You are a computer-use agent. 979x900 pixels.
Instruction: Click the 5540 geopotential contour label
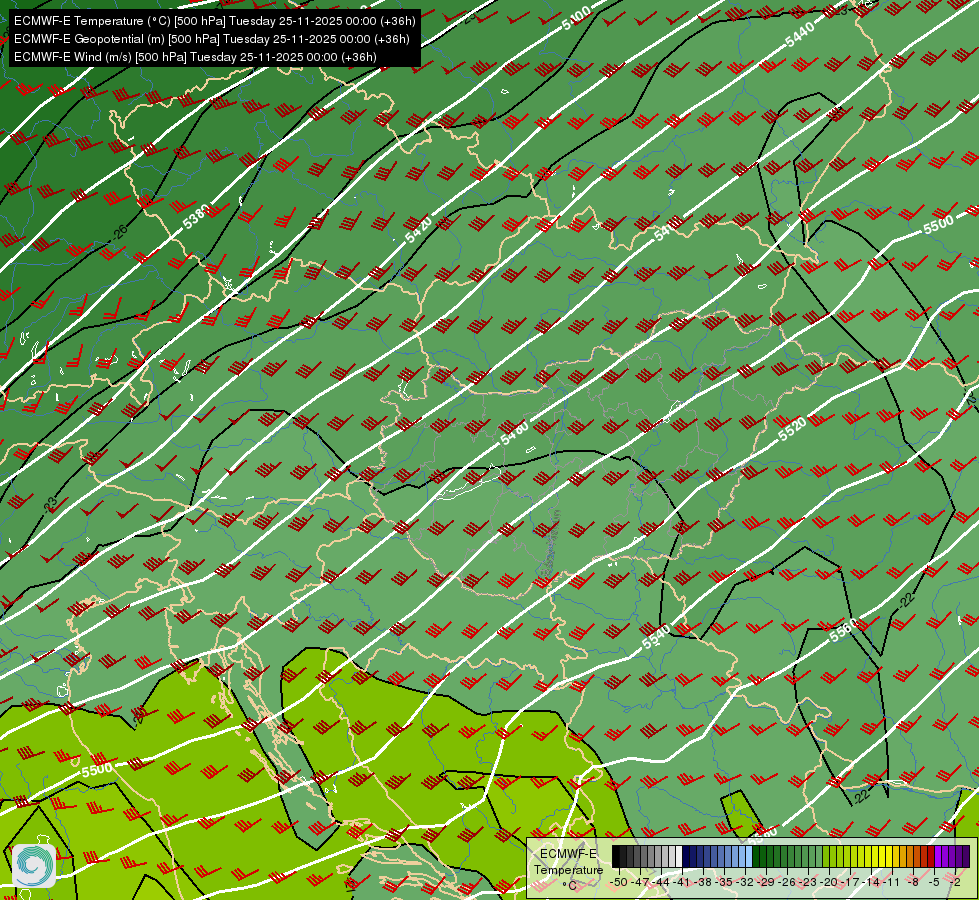pyautogui.click(x=656, y=636)
